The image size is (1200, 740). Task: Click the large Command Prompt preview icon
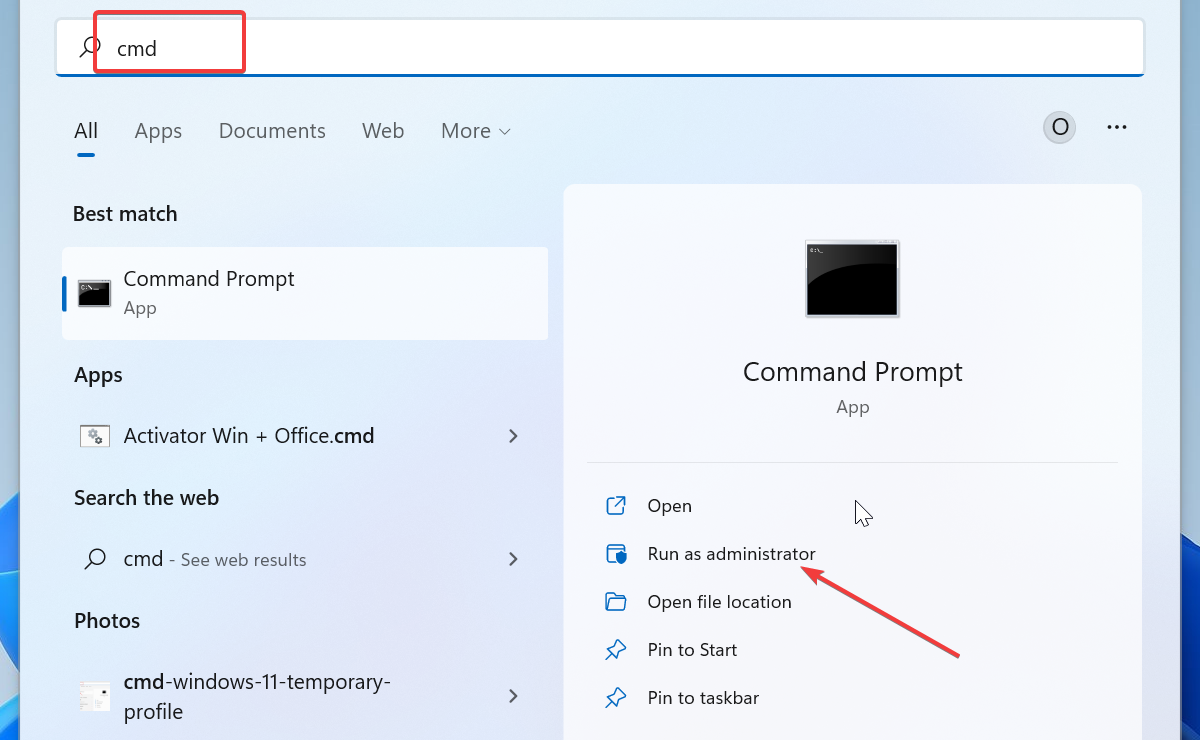[852, 279]
